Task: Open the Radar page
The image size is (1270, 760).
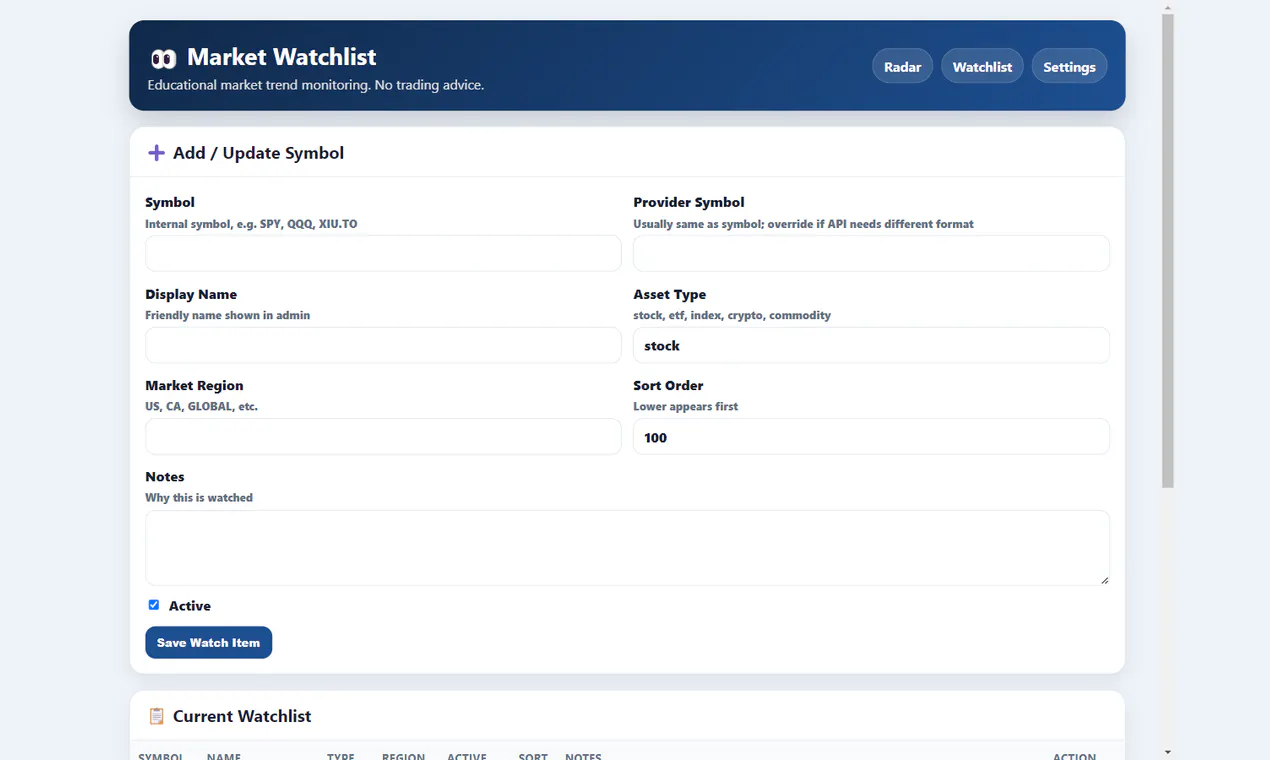Action: [x=903, y=67]
